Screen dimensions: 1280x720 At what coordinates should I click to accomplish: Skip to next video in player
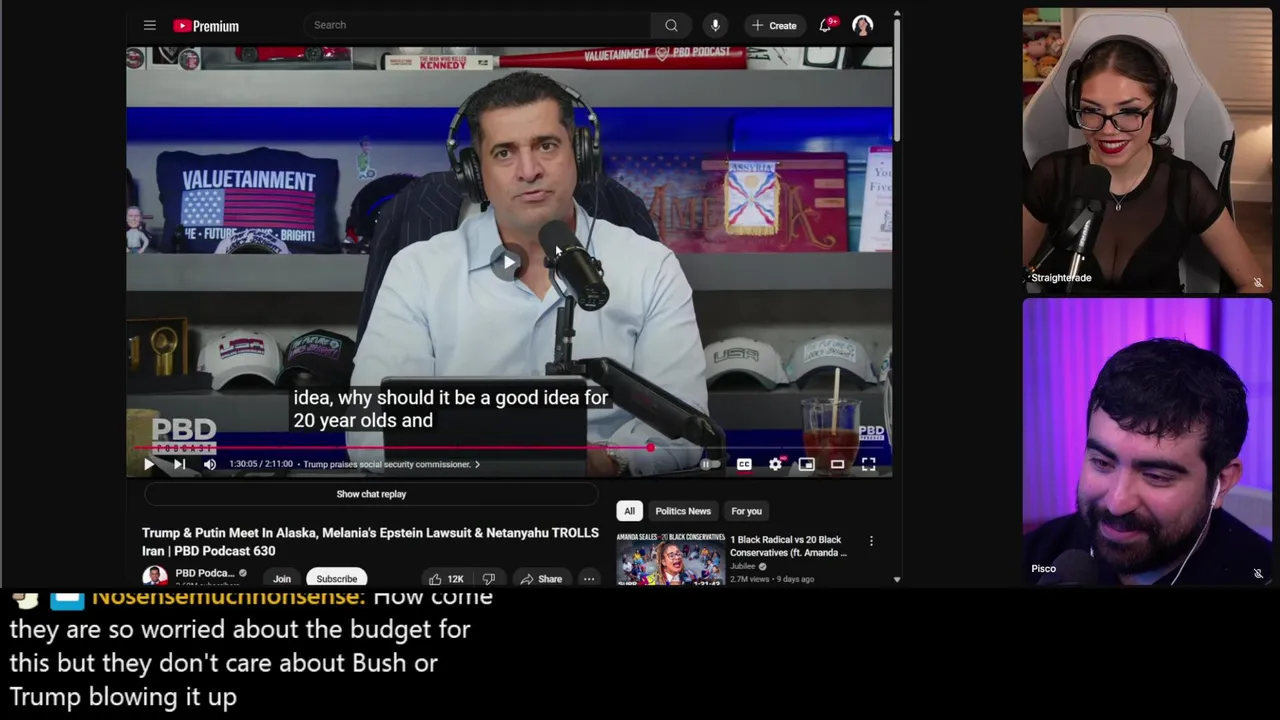(x=179, y=464)
